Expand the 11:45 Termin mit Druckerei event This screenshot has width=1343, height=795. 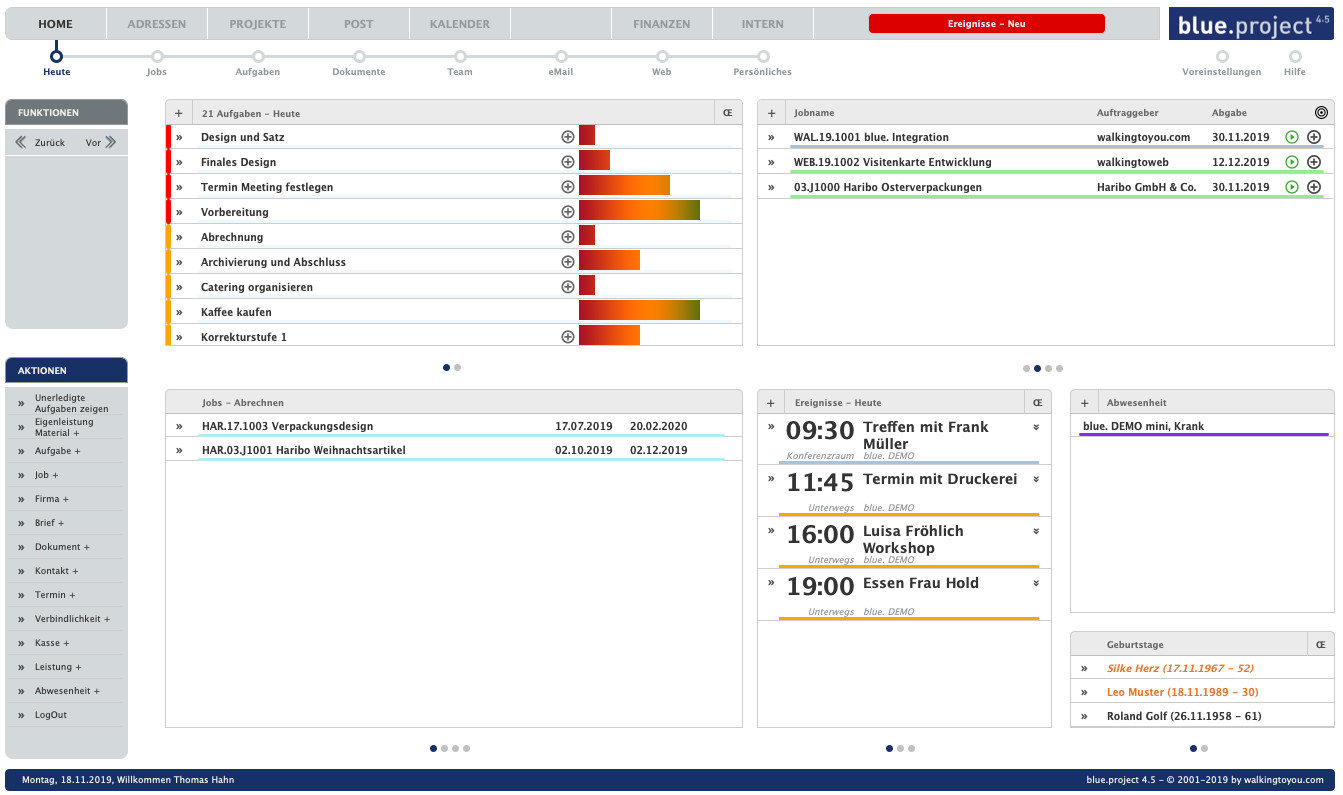1036,479
